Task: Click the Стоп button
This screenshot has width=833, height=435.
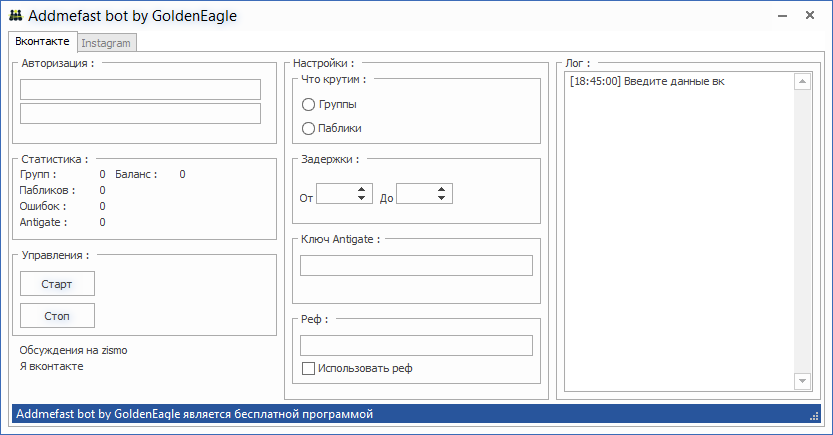Action: click(x=57, y=315)
